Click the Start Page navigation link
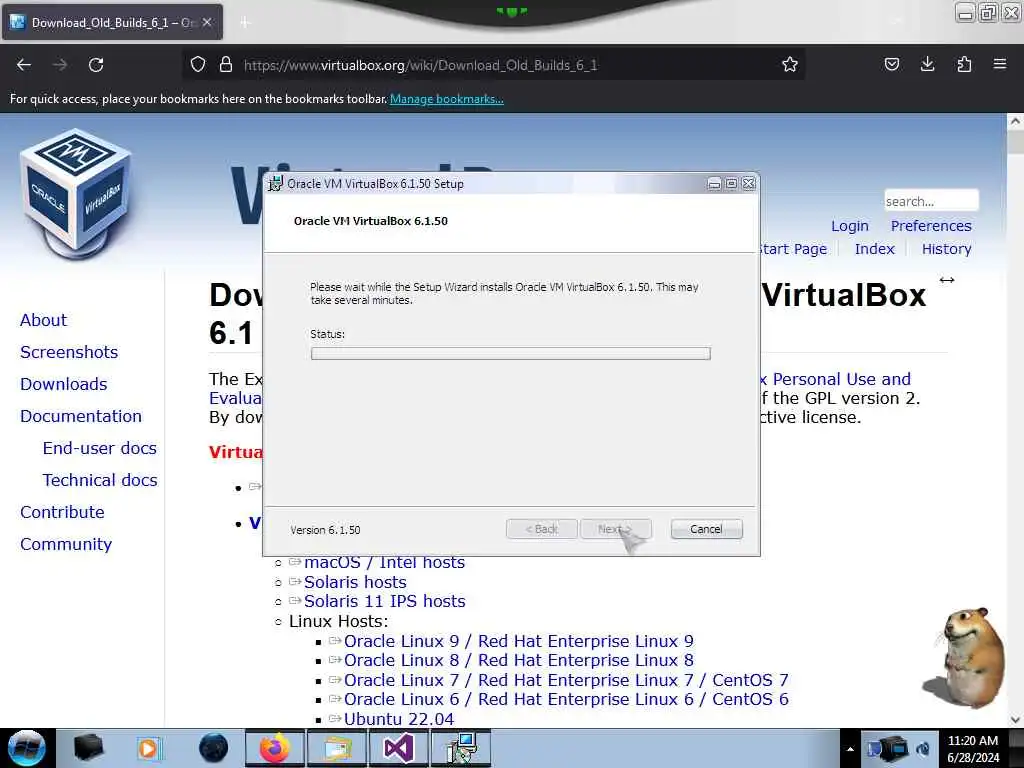Viewport: 1024px width, 768px height. coord(793,249)
